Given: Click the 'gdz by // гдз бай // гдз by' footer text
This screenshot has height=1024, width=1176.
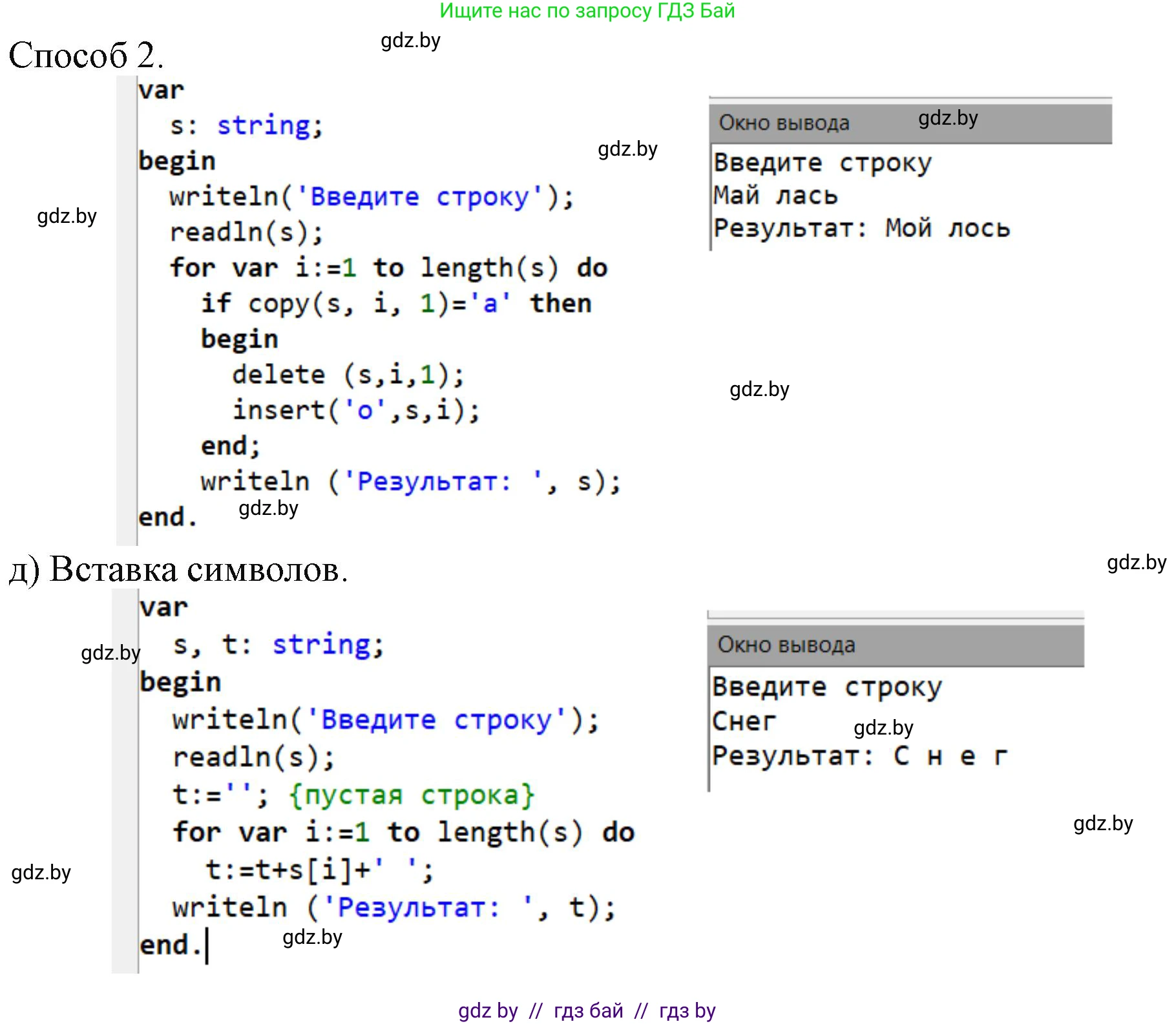Looking at the screenshot, I should (587, 1010).
